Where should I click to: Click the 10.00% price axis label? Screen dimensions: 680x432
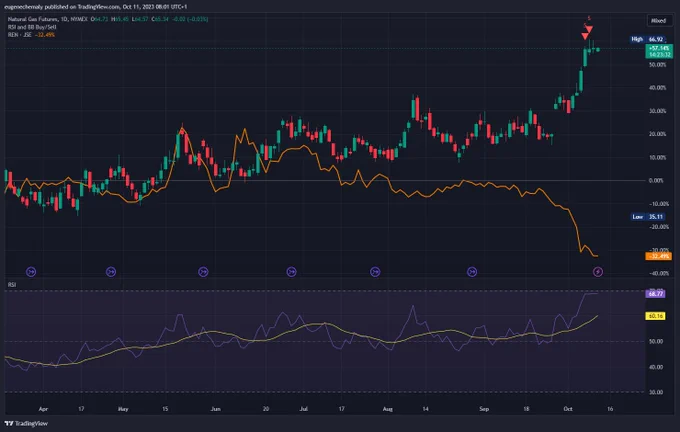[657, 157]
